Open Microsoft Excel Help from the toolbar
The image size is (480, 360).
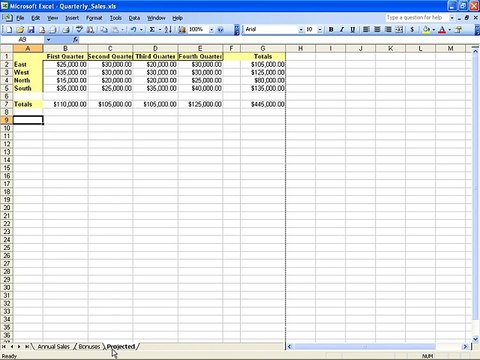point(220,30)
